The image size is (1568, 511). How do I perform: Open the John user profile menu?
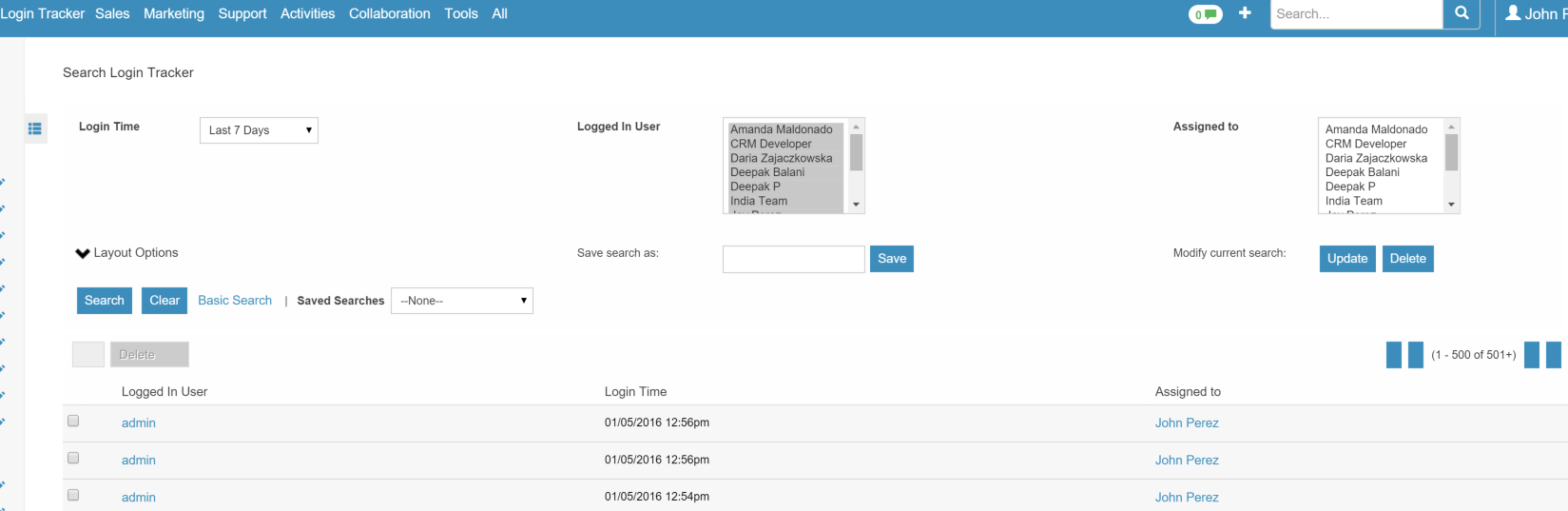[x=1536, y=14]
